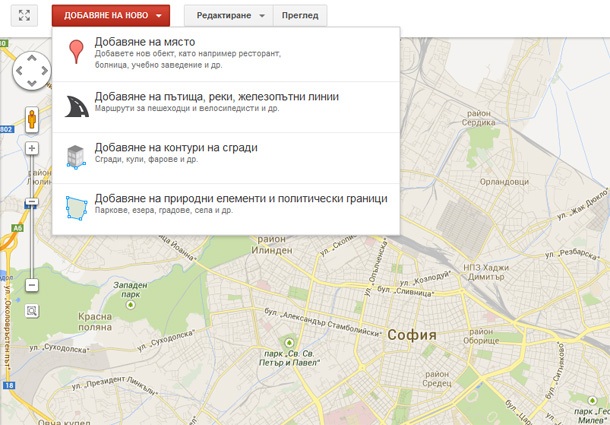Click the road icon in menu
The width and height of the screenshot is (610, 425).
point(77,107)
